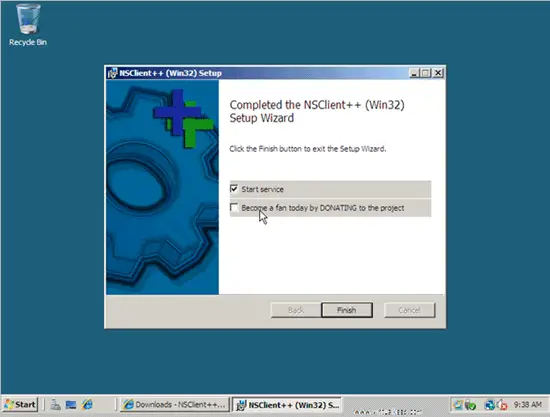550x417 pixels.
Task: Click the red X security alert tray icon
Action: click(502, 405)
